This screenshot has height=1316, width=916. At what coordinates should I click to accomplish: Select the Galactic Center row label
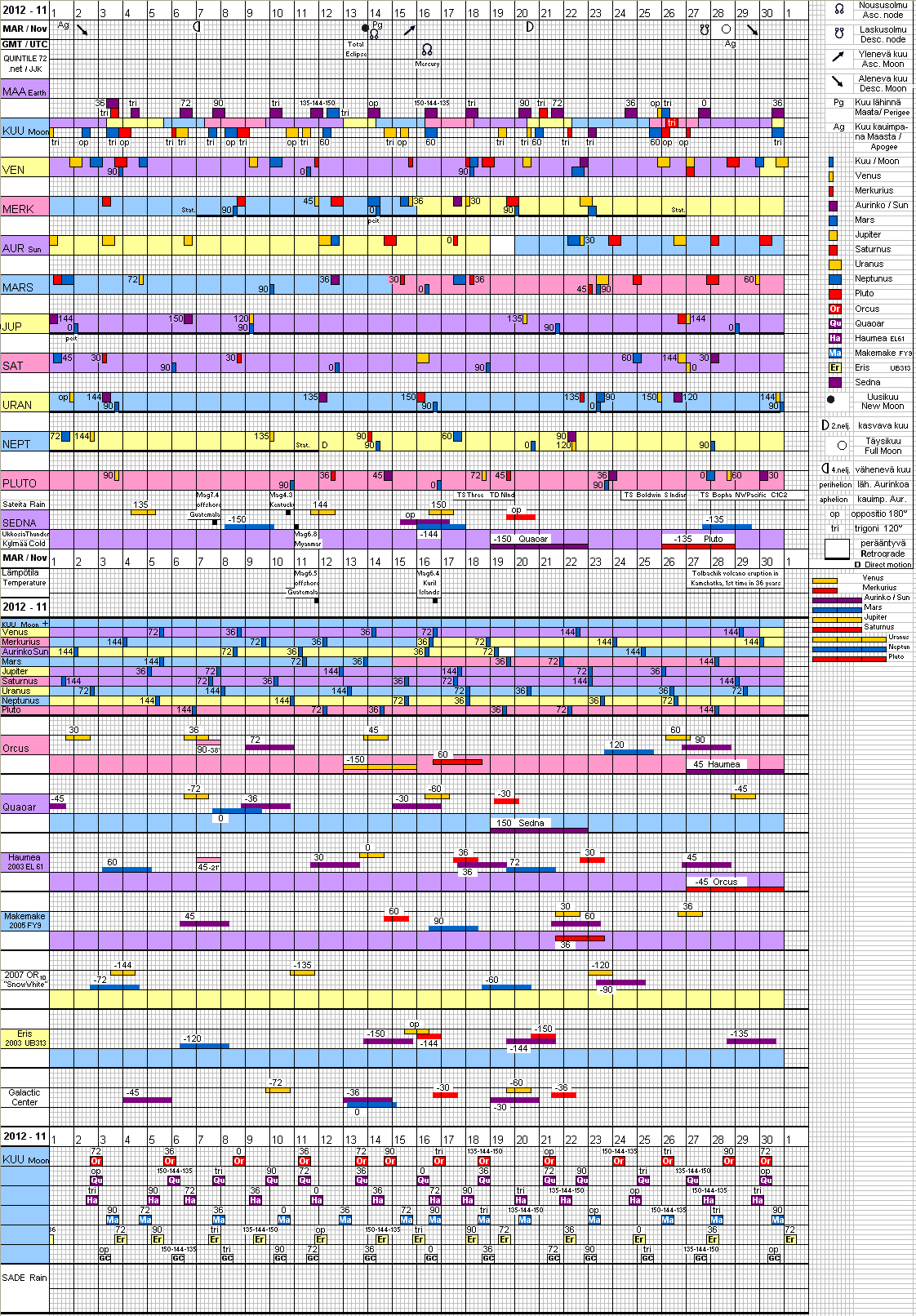[x=24, y=1097]
